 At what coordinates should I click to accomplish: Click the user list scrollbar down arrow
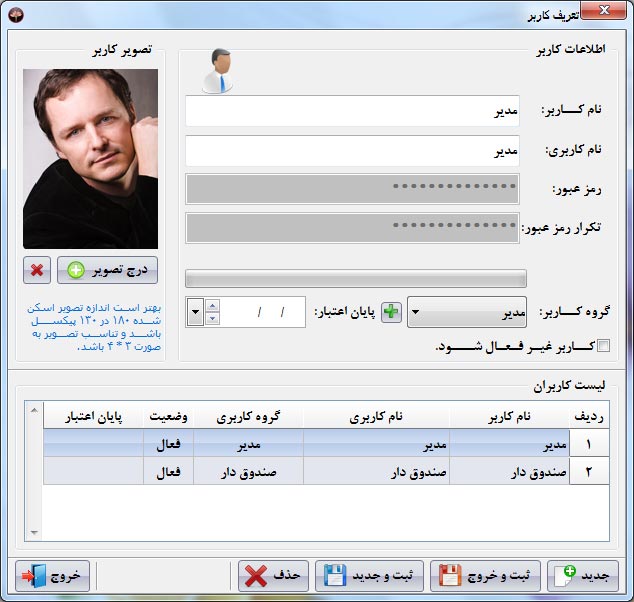34,532
